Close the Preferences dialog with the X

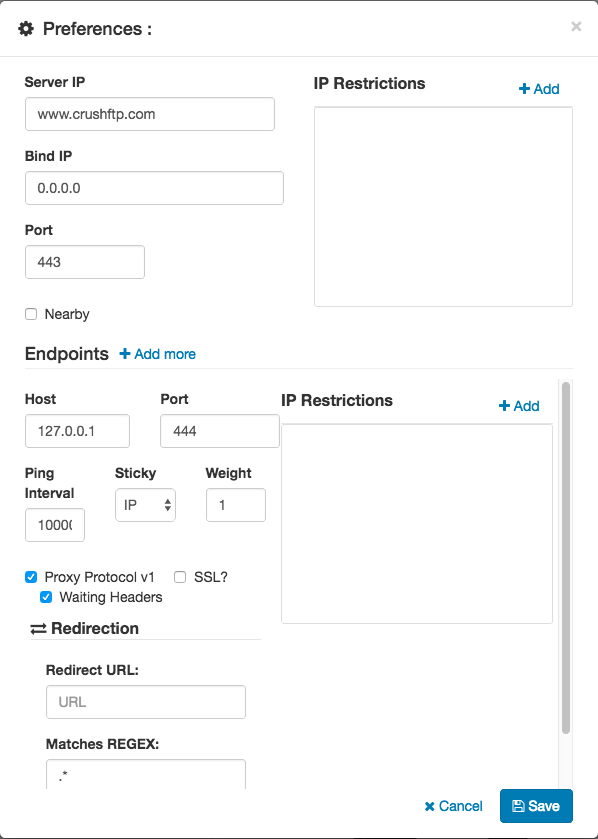[x=576, y=26]
